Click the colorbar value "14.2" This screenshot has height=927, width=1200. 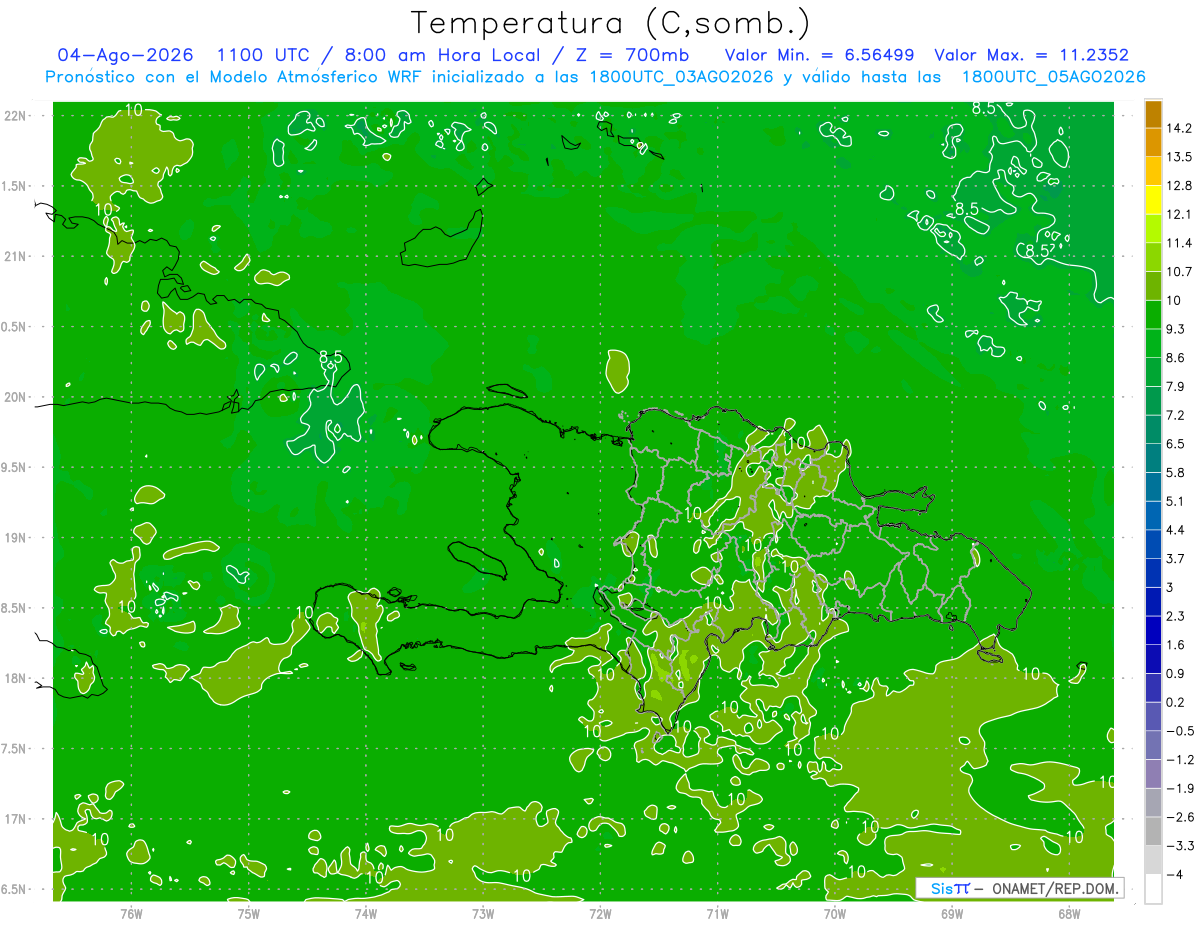click(x=1180, y=128)
